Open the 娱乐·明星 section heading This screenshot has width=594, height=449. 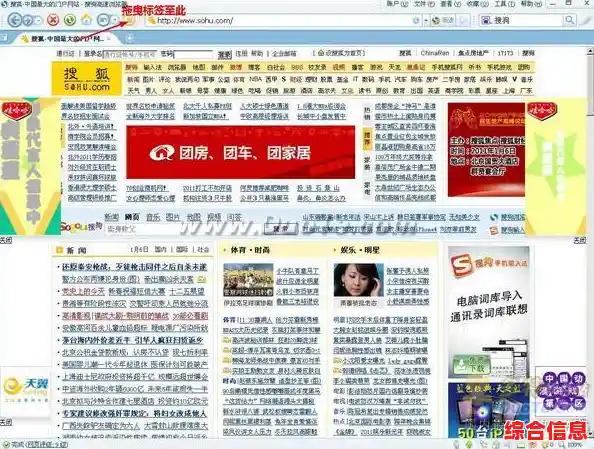pos(360,250)
